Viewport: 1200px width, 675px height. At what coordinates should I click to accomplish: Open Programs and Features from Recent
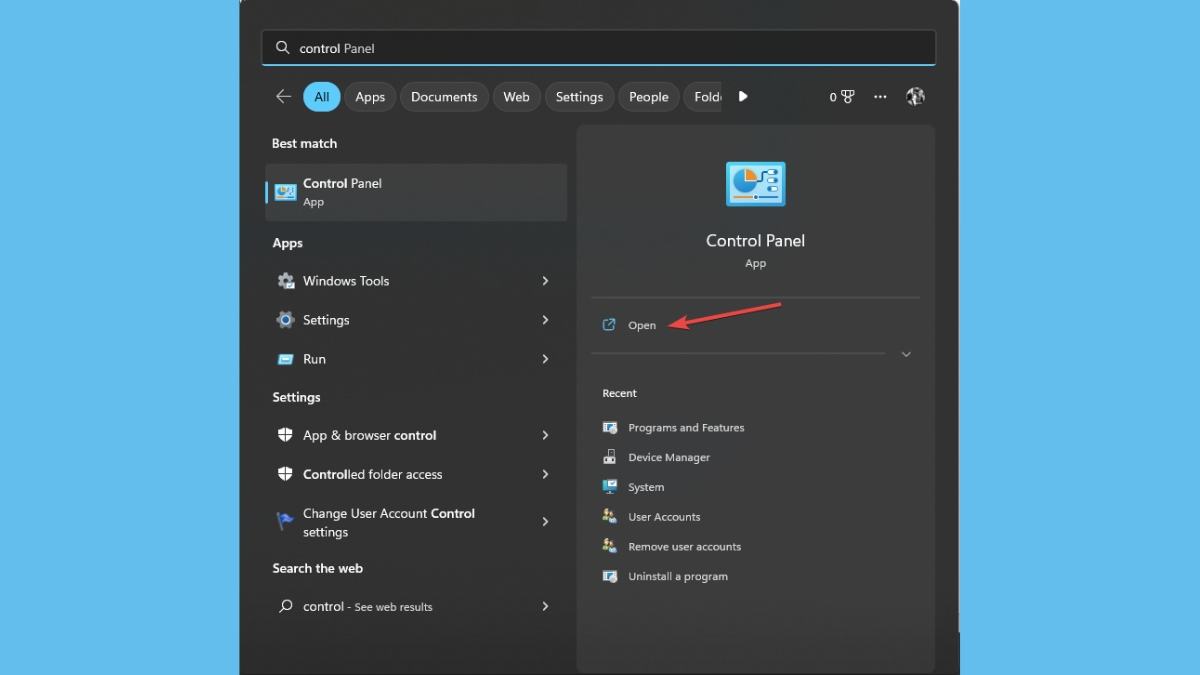tap(686, 428)
